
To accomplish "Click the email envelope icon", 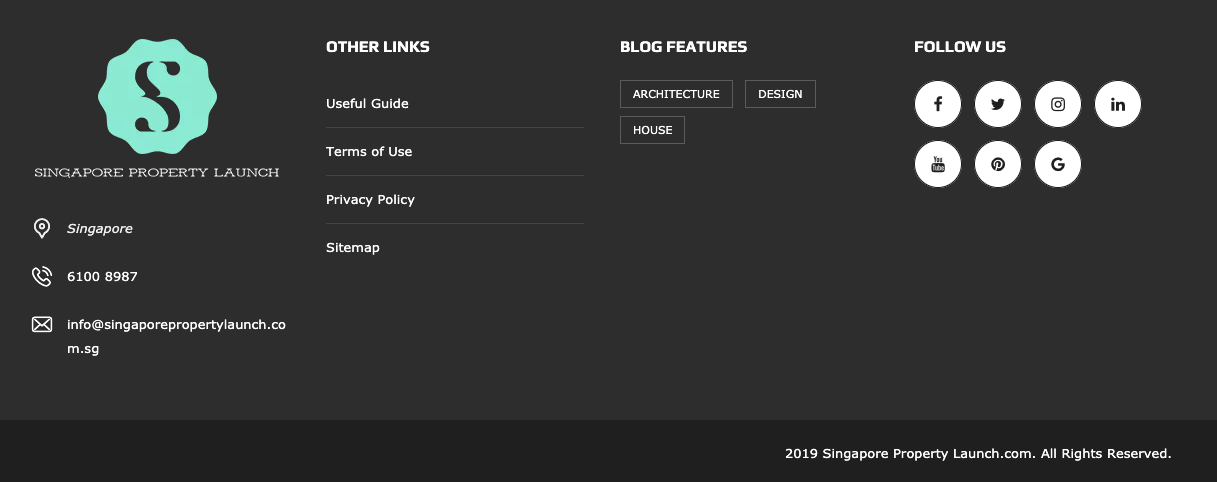I will (x=42, y=324).
